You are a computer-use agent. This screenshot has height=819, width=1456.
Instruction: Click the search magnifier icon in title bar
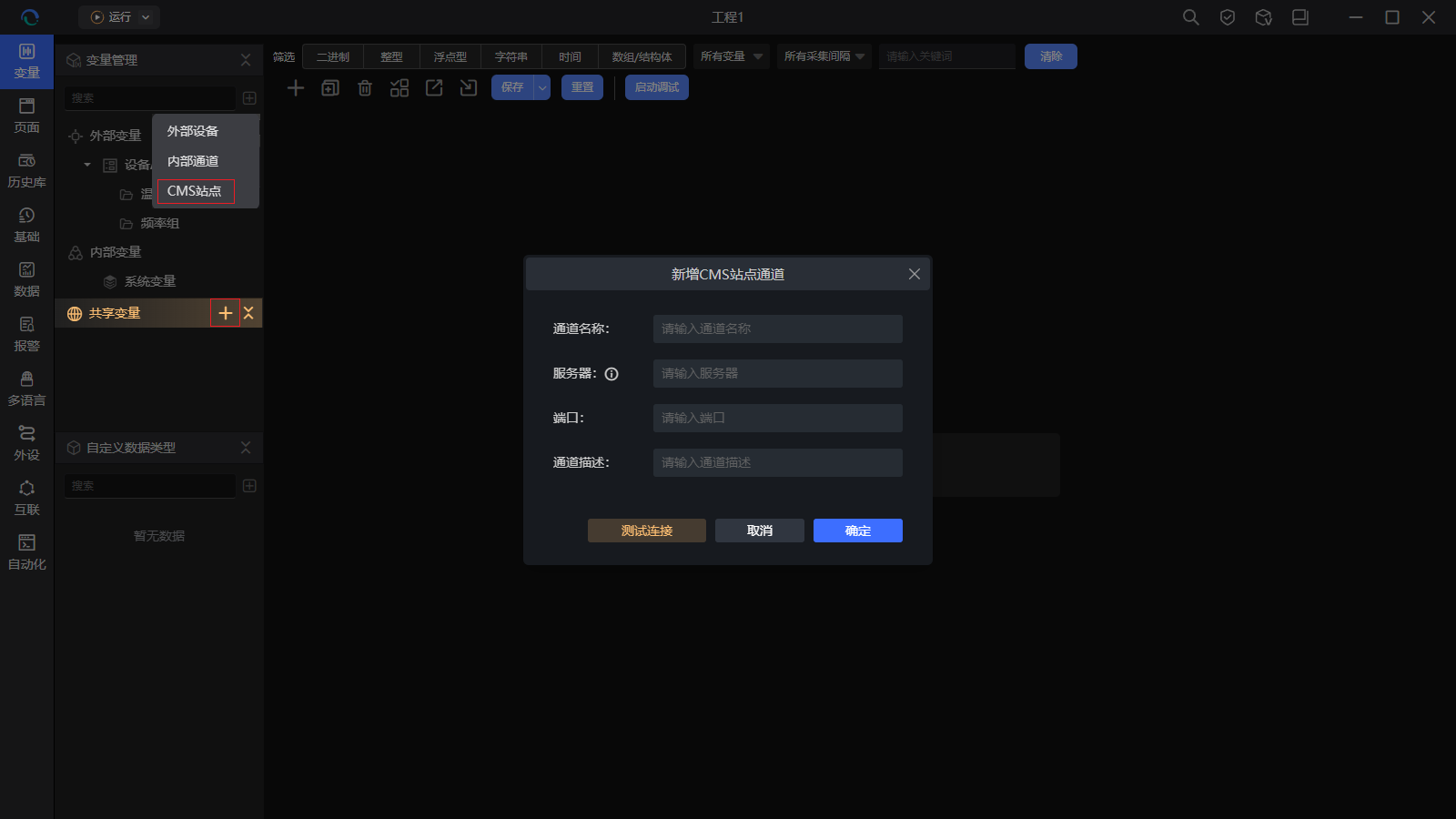(1190, 17)
